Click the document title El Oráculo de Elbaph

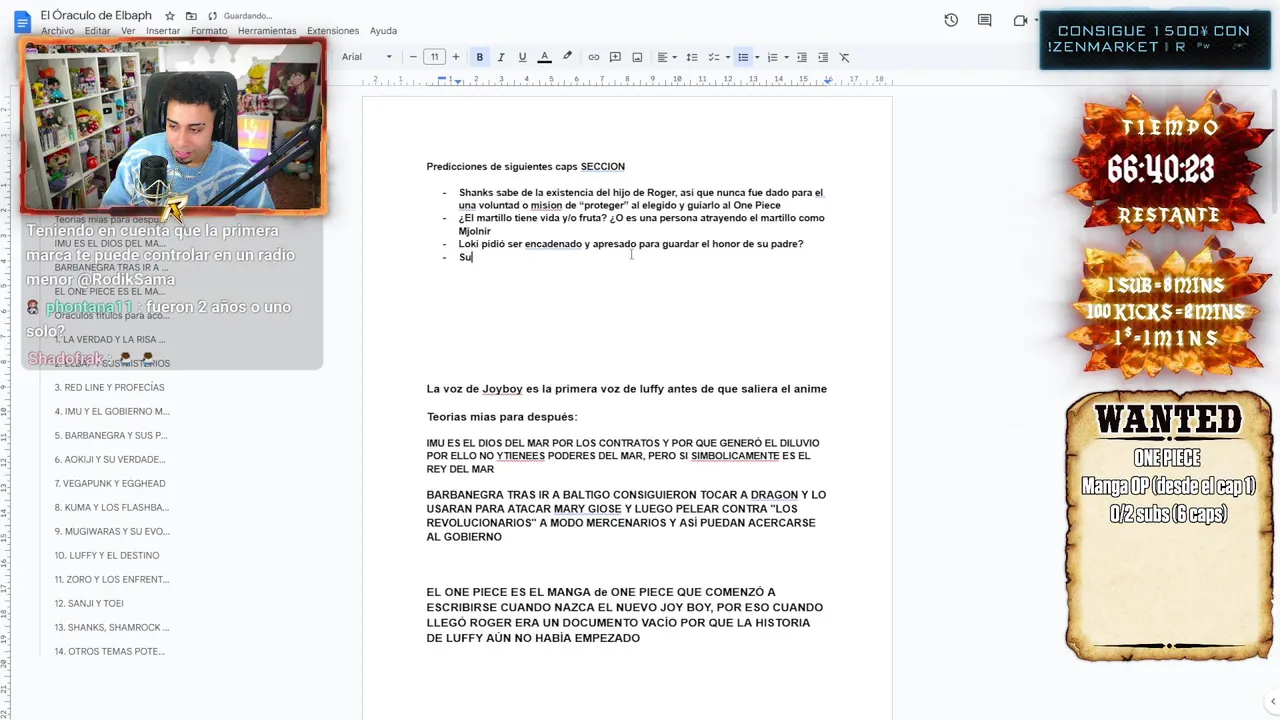point(96,15)
